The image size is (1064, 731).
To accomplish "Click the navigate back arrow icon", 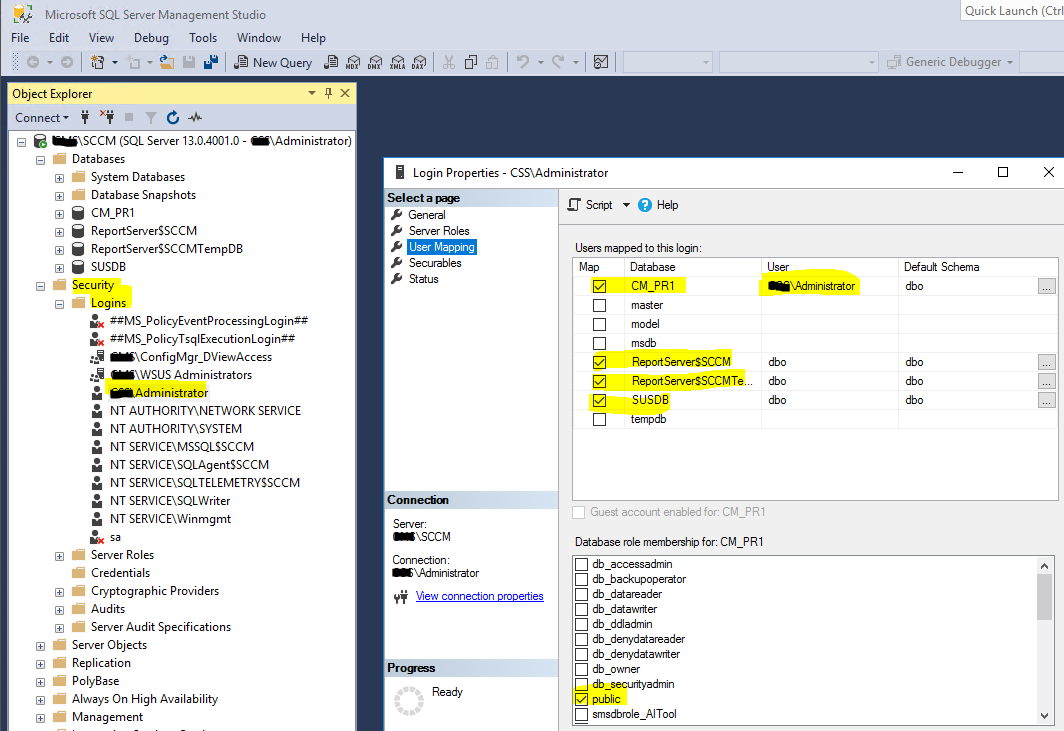I will [33, 62].
